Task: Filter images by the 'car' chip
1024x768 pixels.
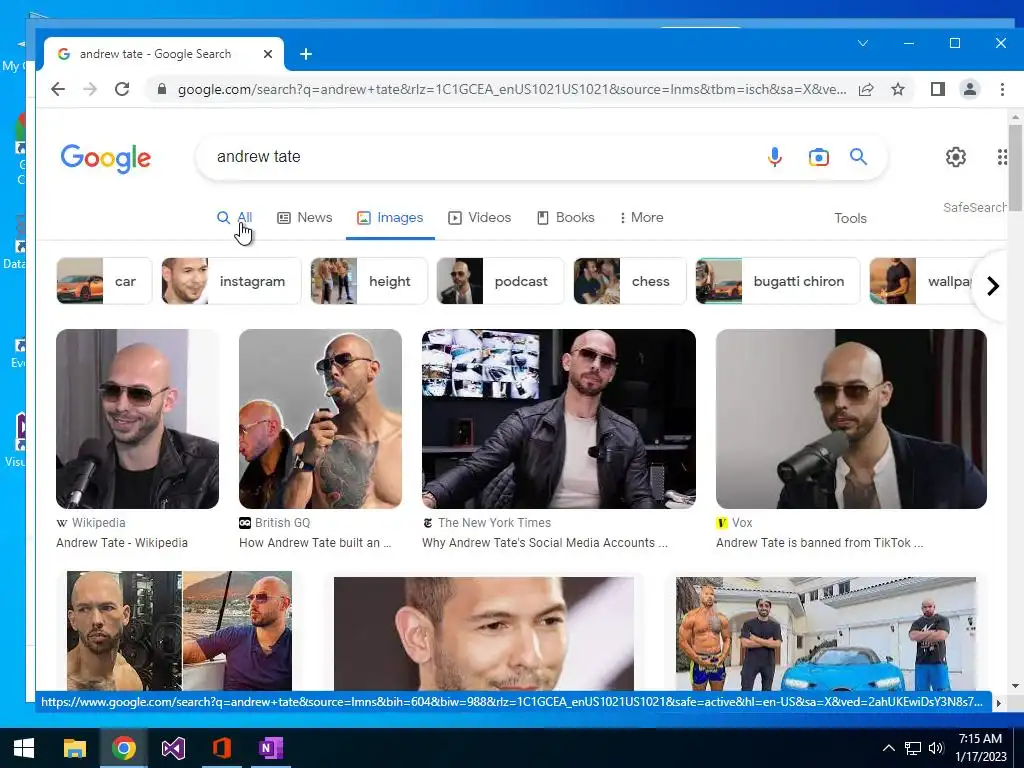Action: pos(104,281)
